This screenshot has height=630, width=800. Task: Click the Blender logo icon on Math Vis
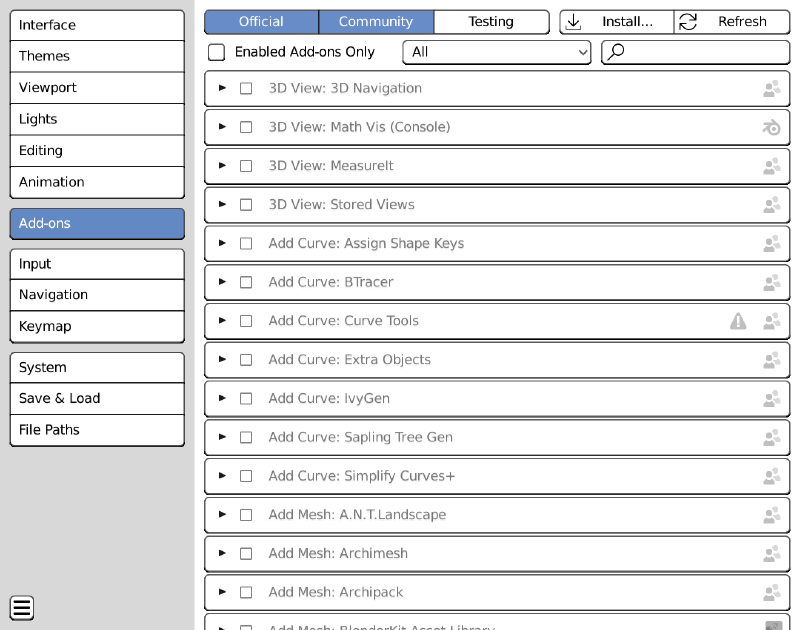771,127
